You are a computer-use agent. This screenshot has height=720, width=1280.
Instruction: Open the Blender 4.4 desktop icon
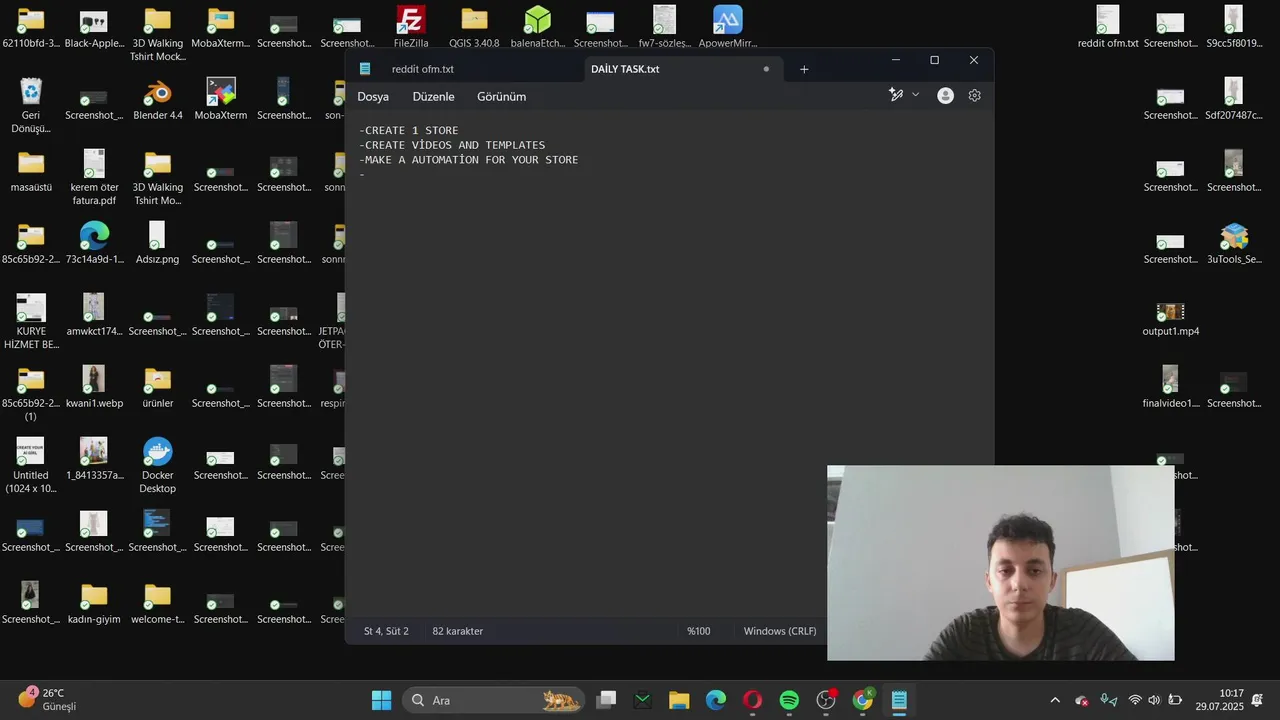pyautogui.click(x=158, y=99)
